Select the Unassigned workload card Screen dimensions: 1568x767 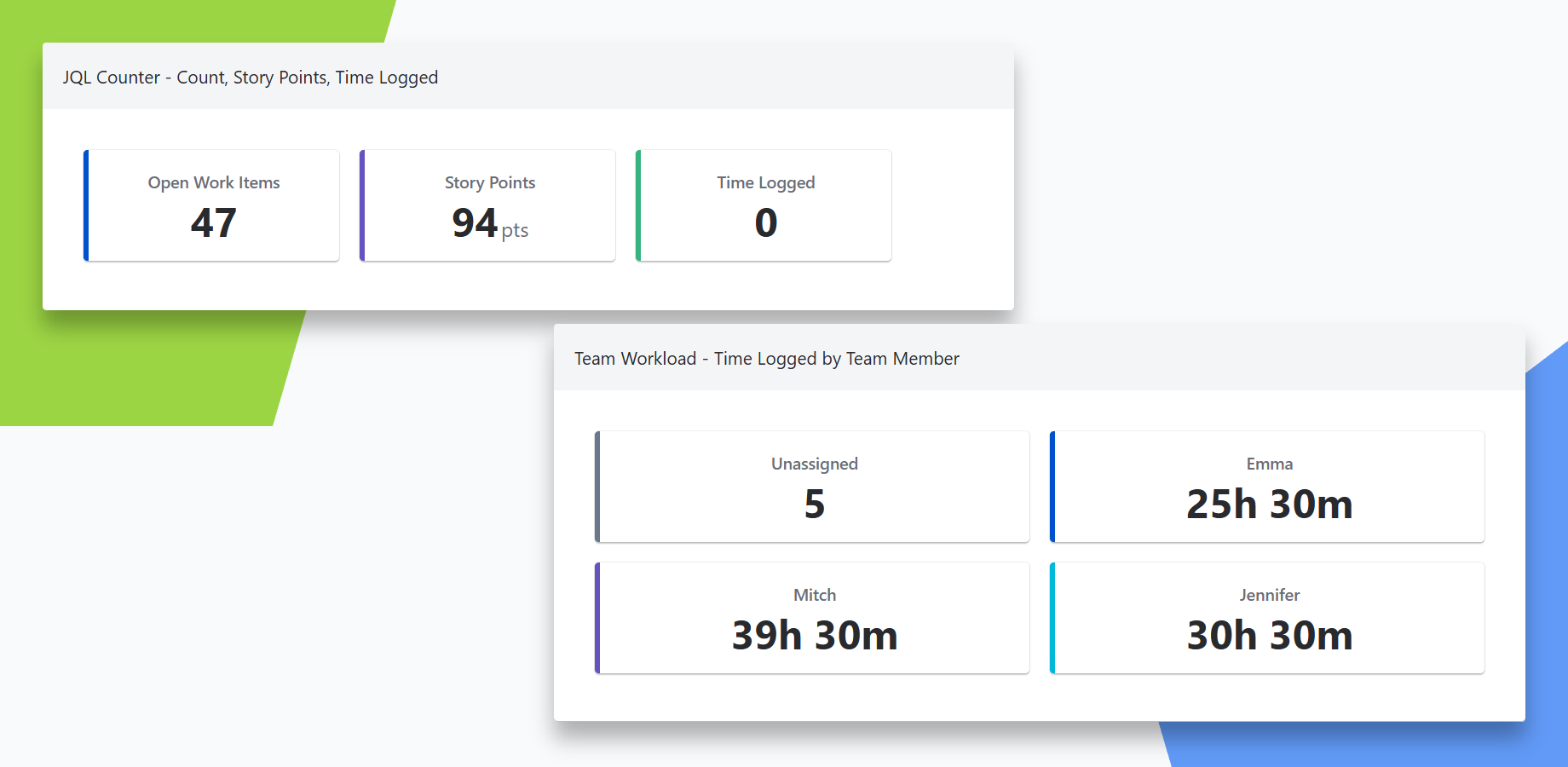(812, 486)
